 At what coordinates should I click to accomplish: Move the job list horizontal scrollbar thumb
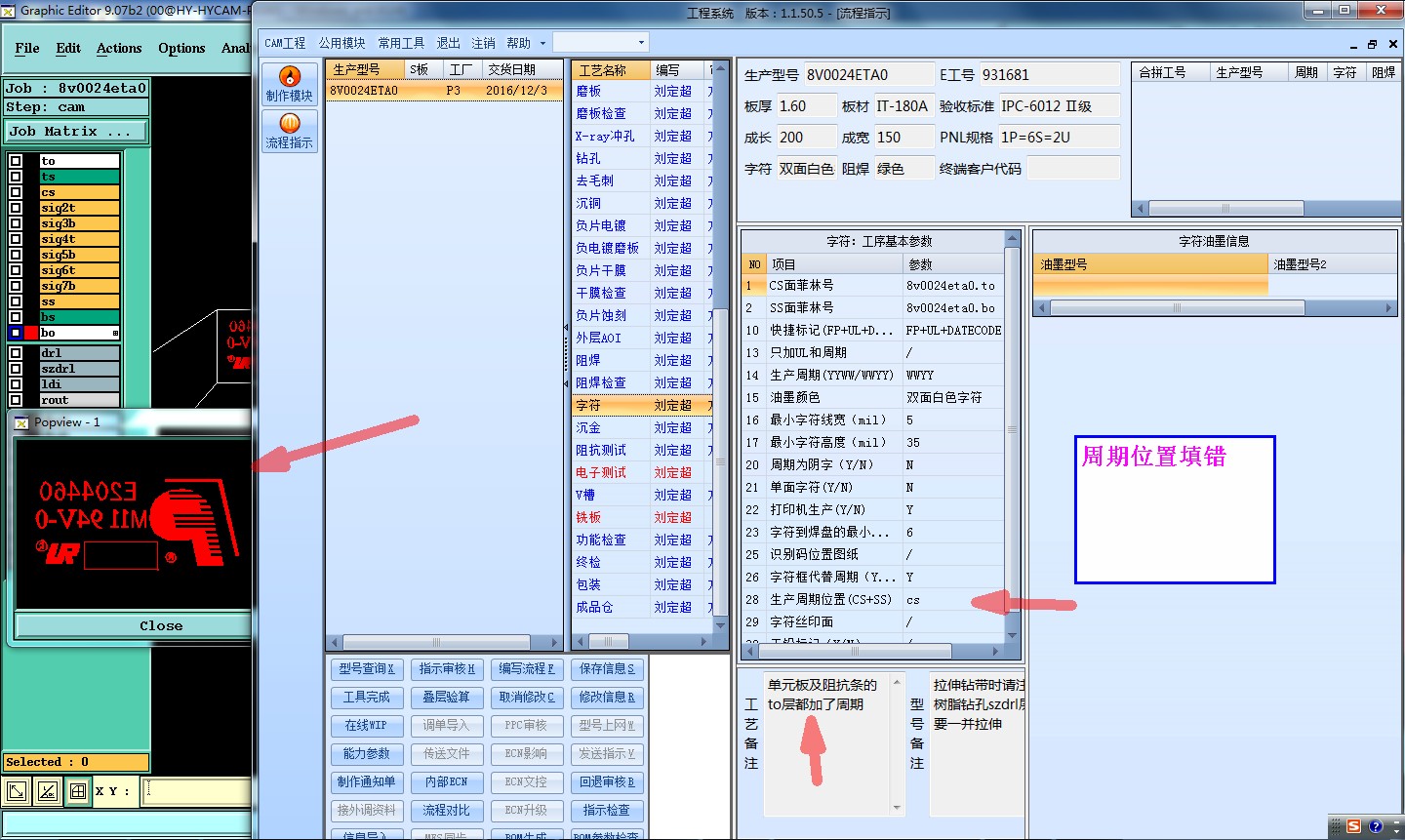point(436,642)
